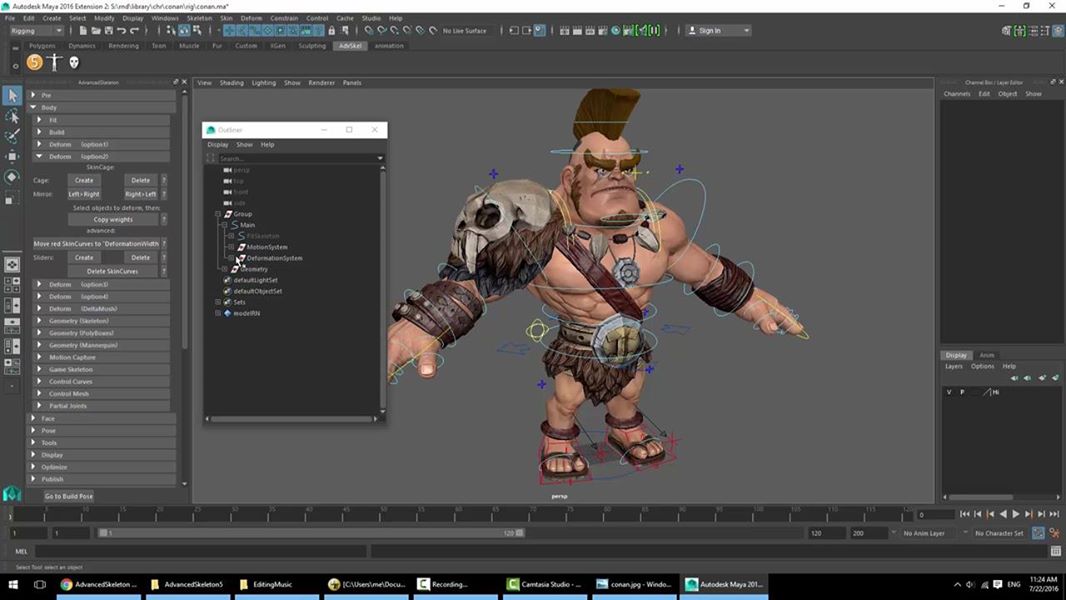Go to start of playback range
The image size is (1066, 600).
point(965,514)
